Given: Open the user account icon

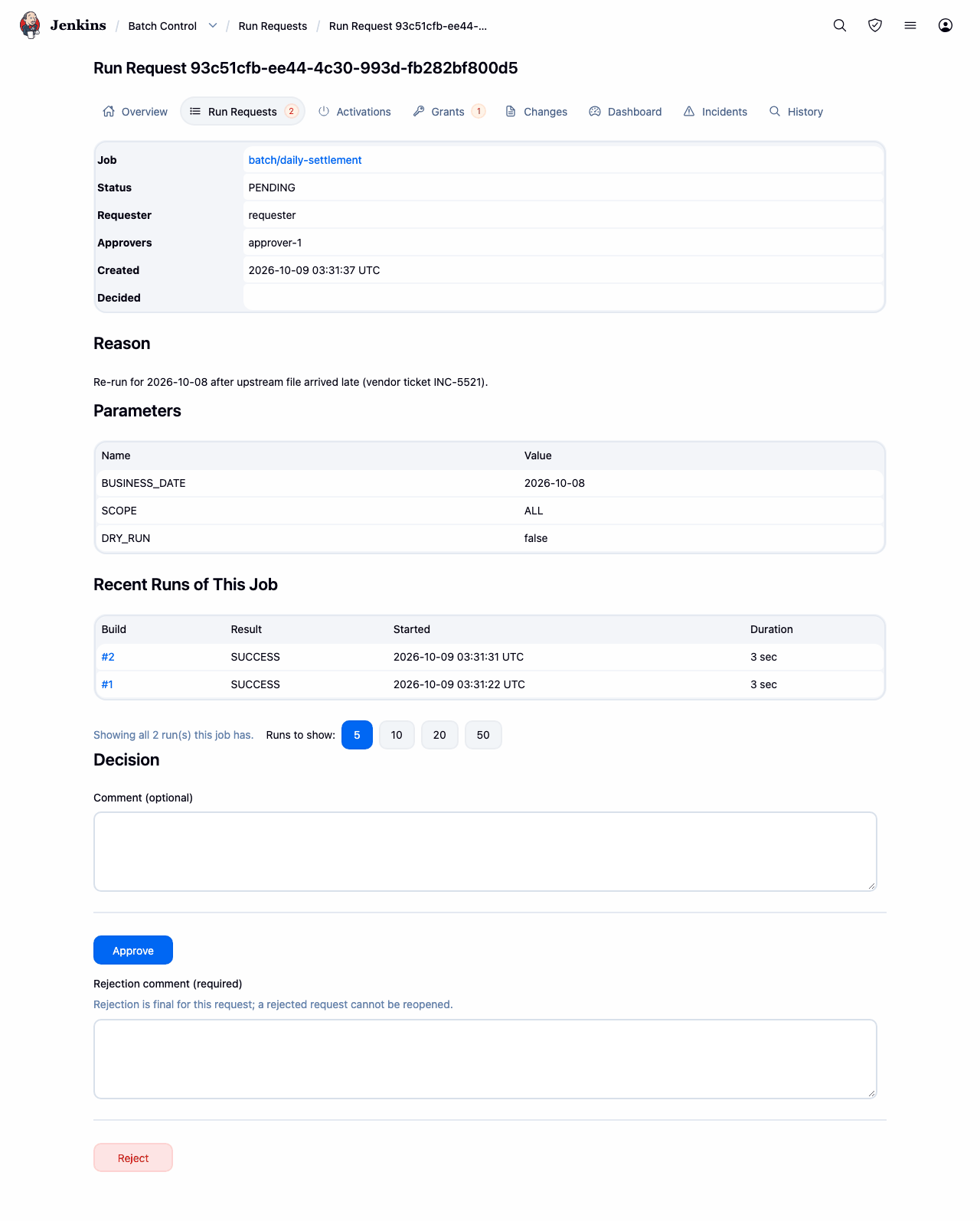Looking at the screenshot, I should (946, 25).
